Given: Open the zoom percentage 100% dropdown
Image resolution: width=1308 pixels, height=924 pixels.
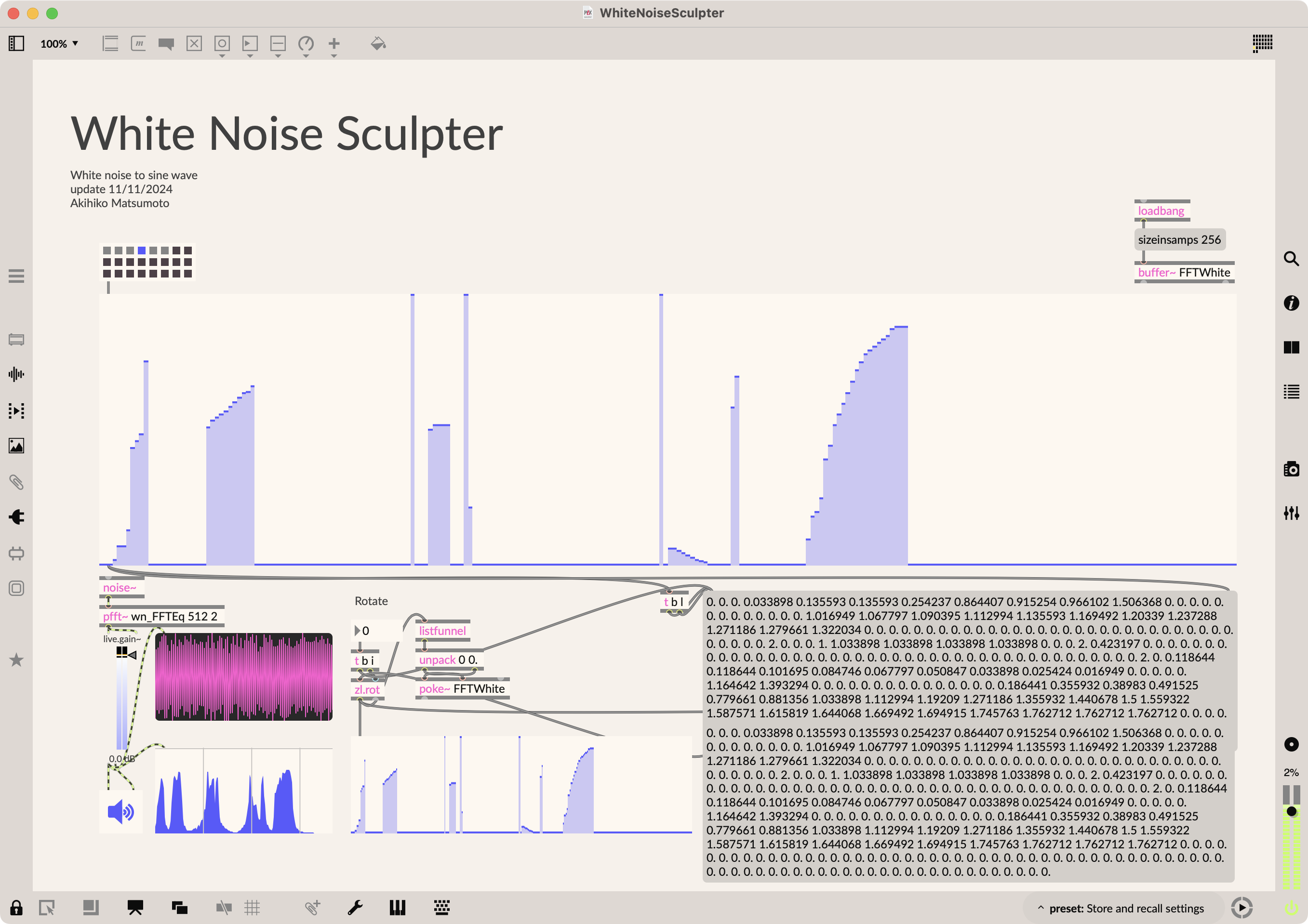Looking at the screenshot, I should point(59,44).
